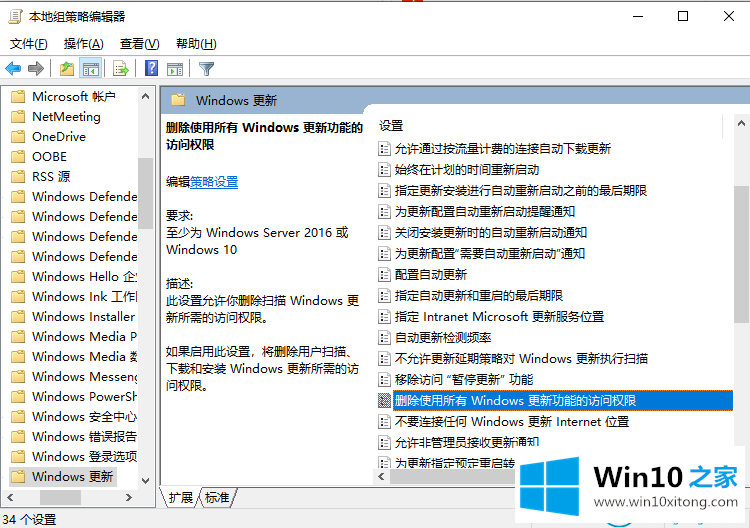
Task: Select the Windows 安全中心 tree folder
Action: pos(84,417)
